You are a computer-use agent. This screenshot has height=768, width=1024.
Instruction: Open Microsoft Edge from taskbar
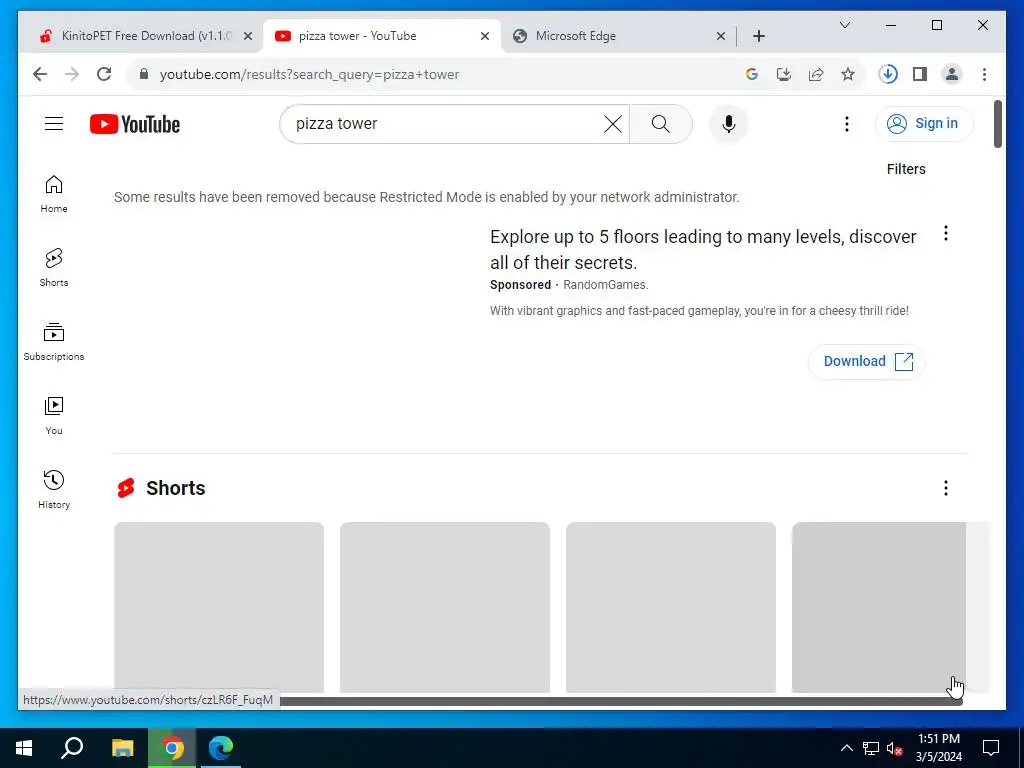pos(221,748)
